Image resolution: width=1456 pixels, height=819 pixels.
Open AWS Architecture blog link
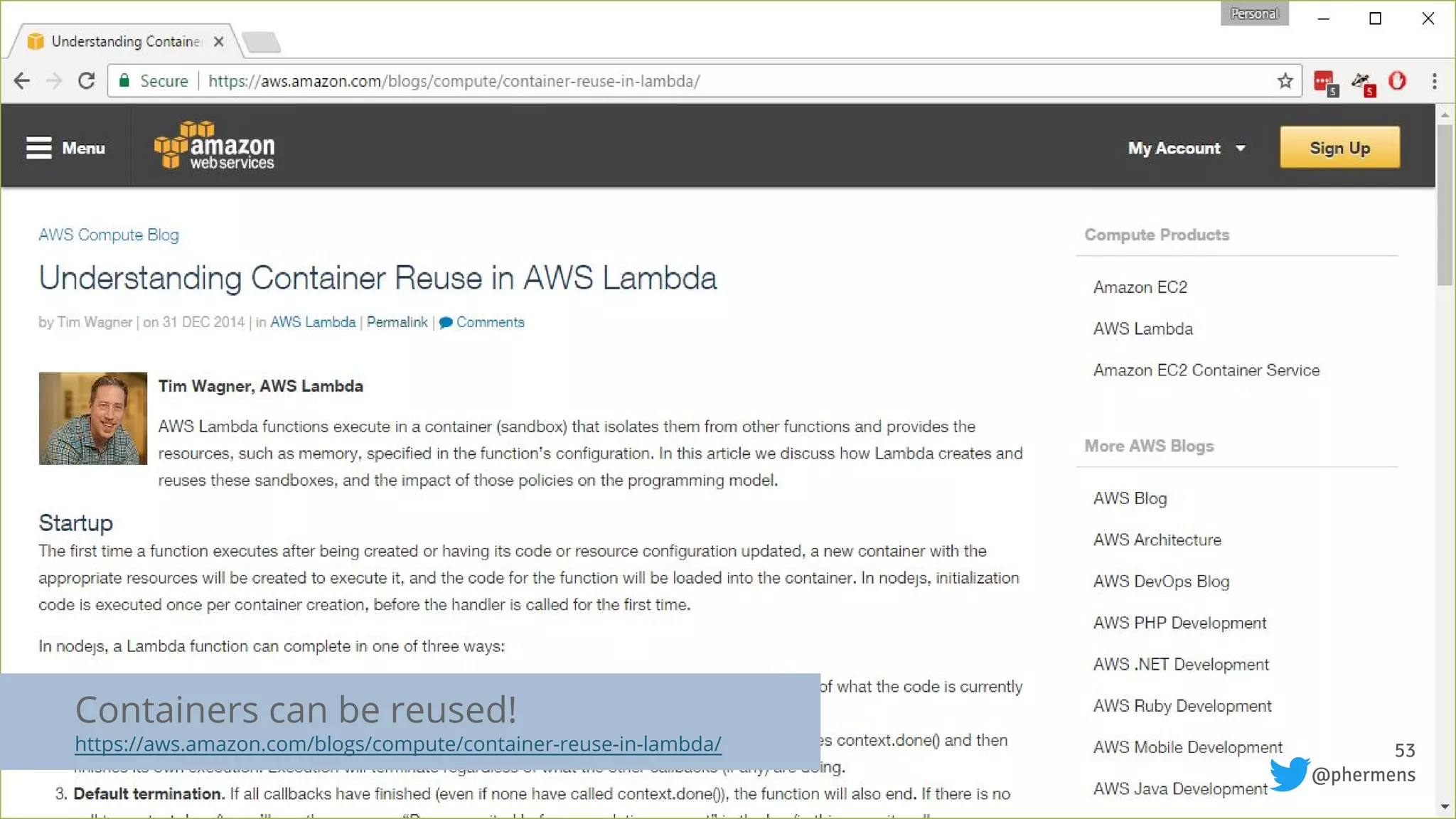1157,540
